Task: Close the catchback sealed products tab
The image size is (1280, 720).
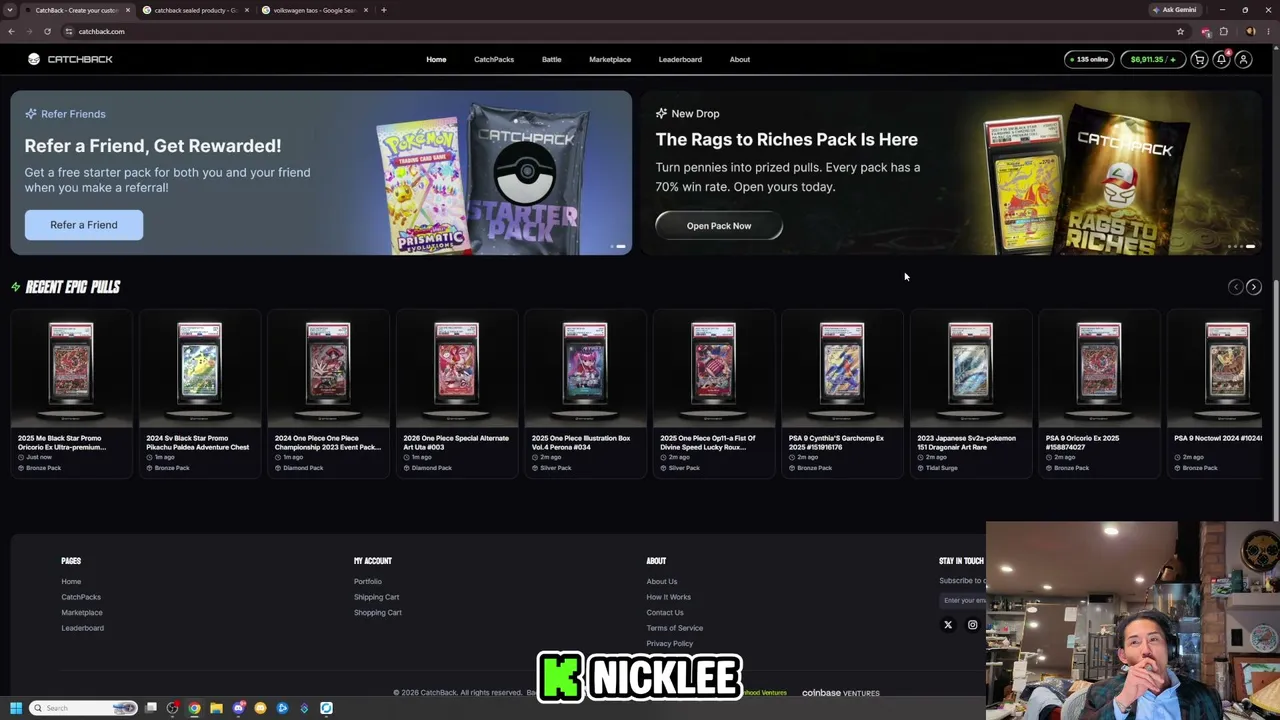Action: tap(246, 10)
